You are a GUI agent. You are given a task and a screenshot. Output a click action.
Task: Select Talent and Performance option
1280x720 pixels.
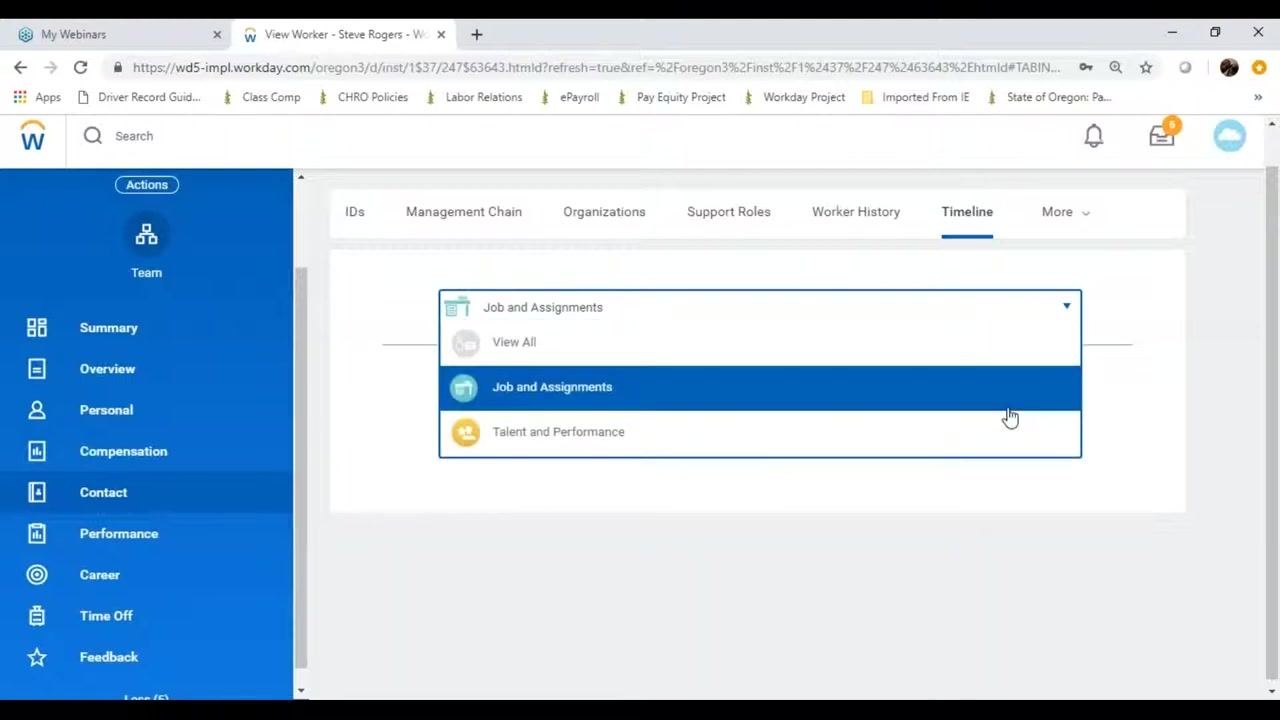click(760, 432)
